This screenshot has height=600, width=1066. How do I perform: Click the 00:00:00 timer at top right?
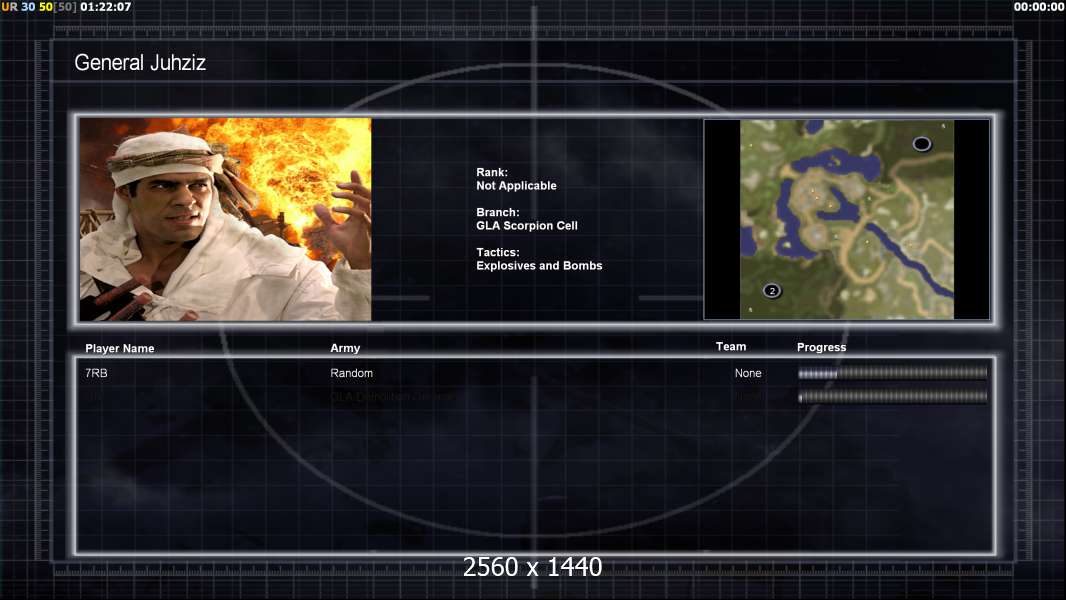[1038, 7]
